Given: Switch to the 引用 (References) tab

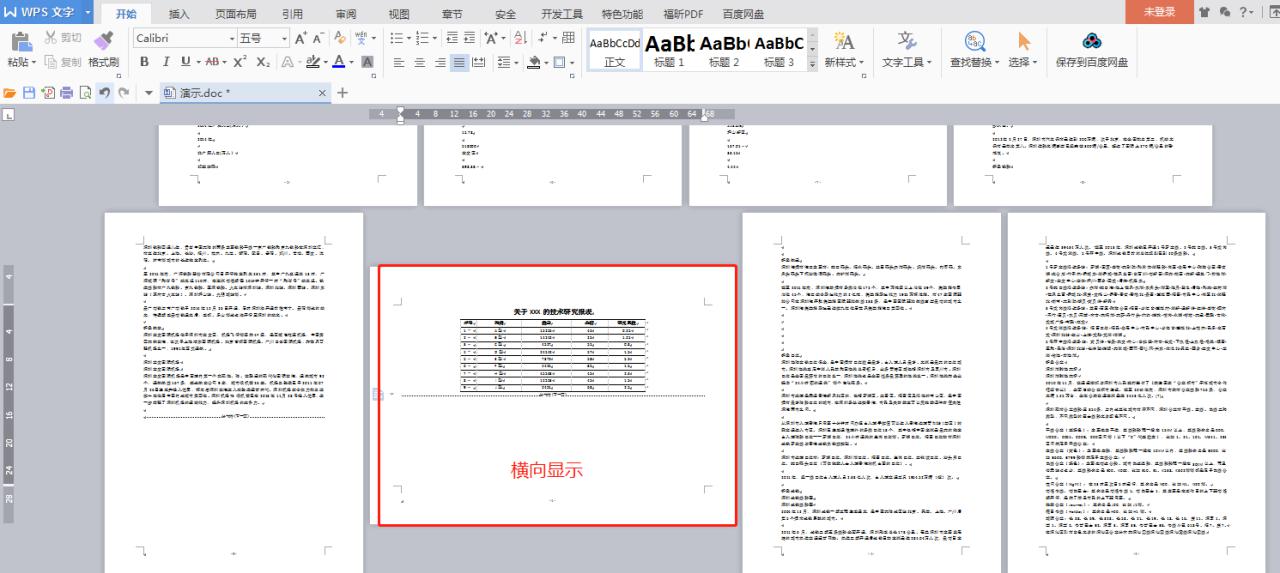Looking at the screenshot, I should tap(292, 14).
